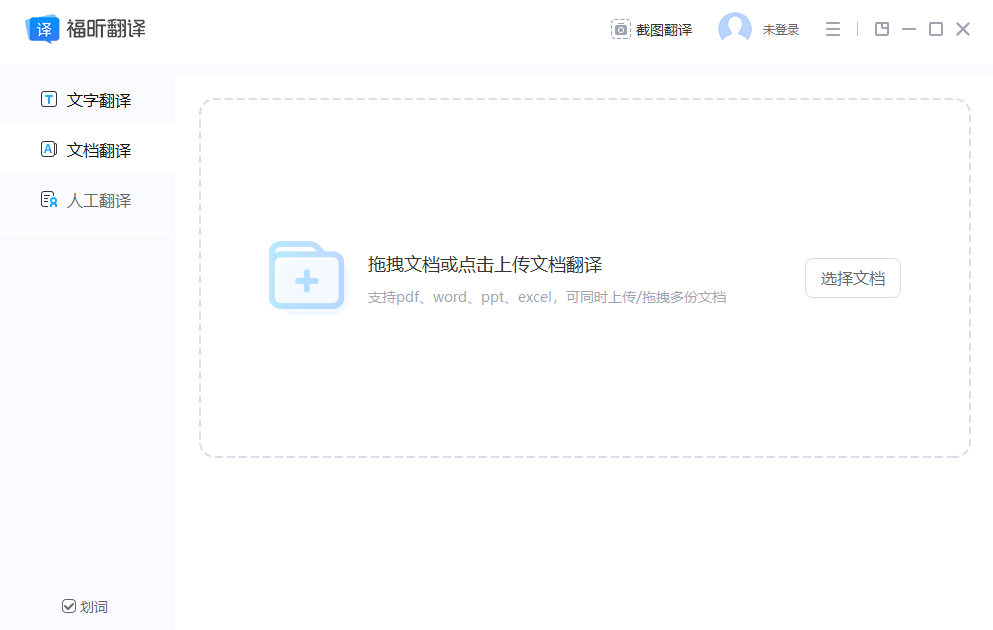Click the 人工翻译 badge icon

click(x=47, y=200)
